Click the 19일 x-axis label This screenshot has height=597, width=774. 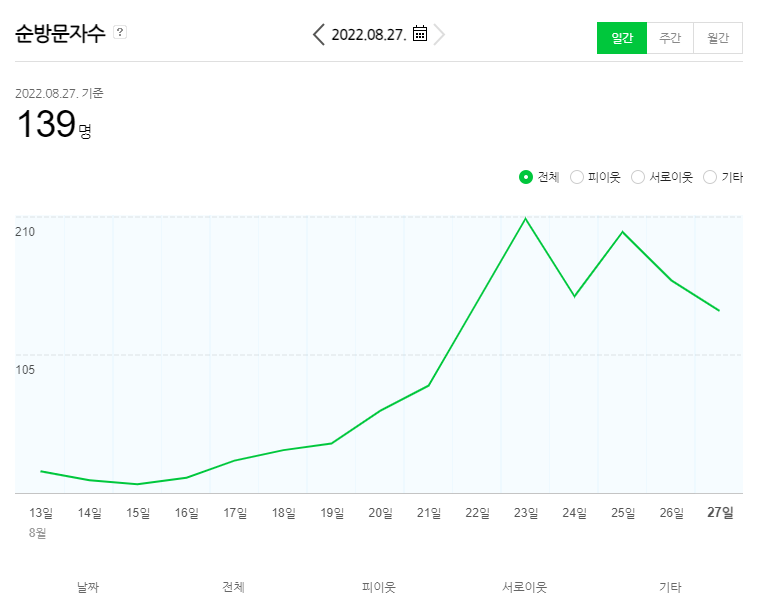(332, 513)
